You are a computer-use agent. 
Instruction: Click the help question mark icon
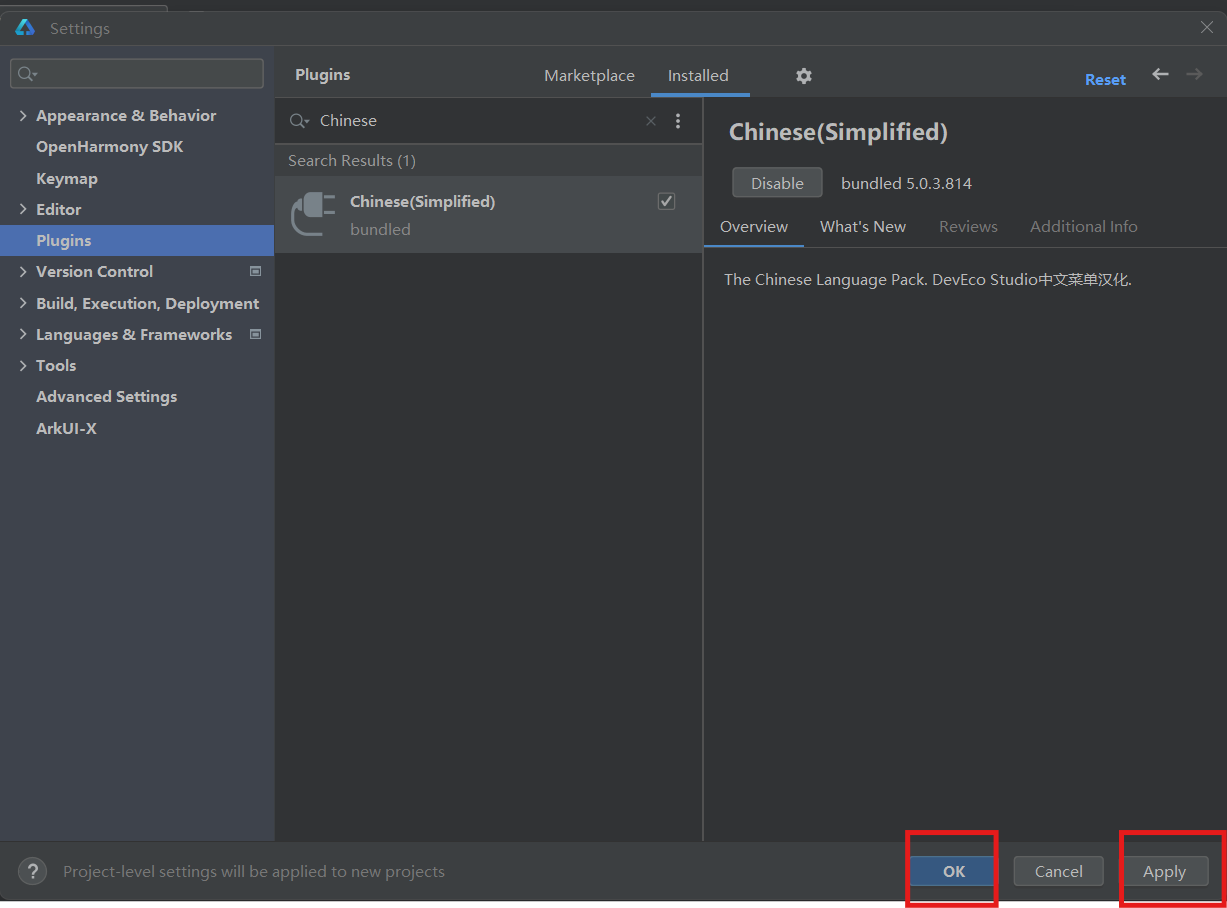32,871
